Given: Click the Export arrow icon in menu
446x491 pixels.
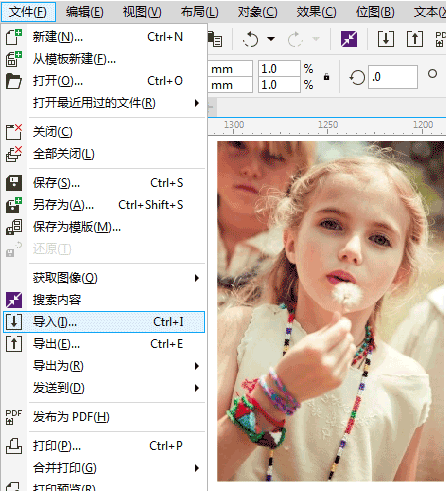Looking at the screenshot, I should [x=14, y=344].
